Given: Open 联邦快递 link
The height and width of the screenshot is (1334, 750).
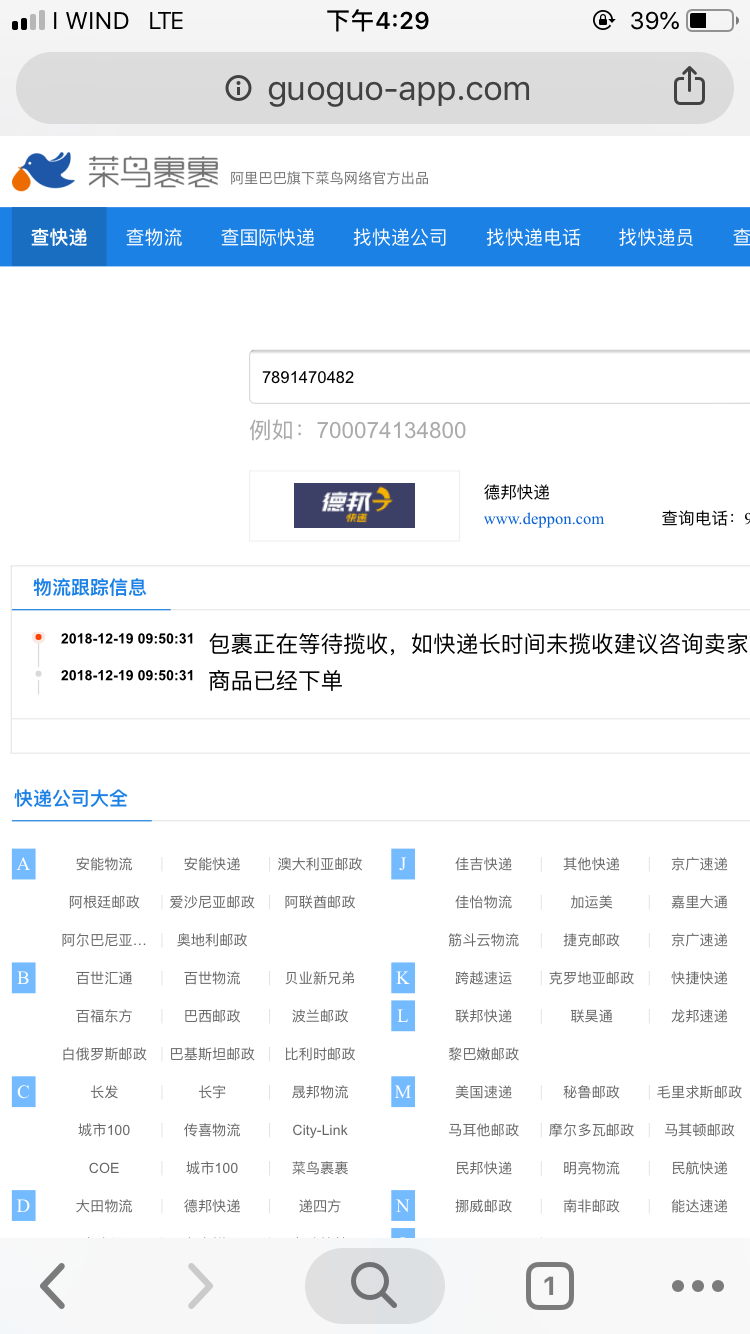Looking at the screenshot, I should [x=483, y=1016].
